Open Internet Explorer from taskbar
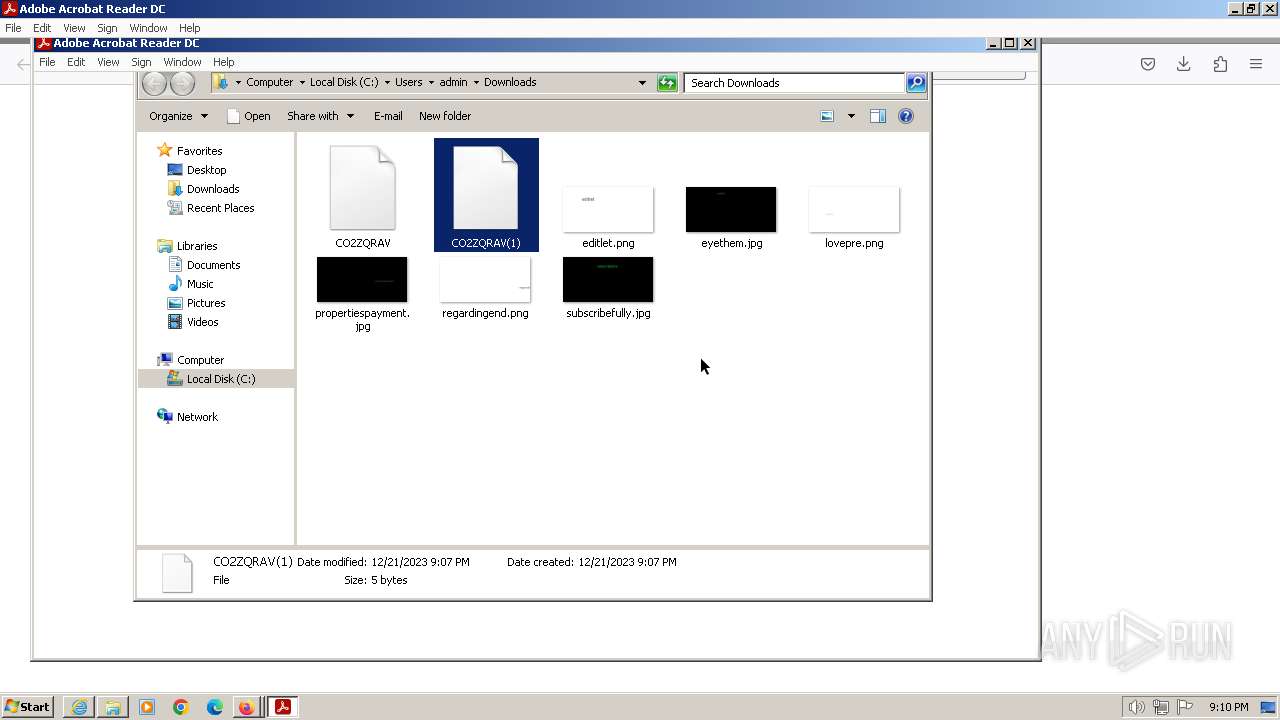Image resolution: width=1280 pixels, height=720 pixels. point(79,707)
